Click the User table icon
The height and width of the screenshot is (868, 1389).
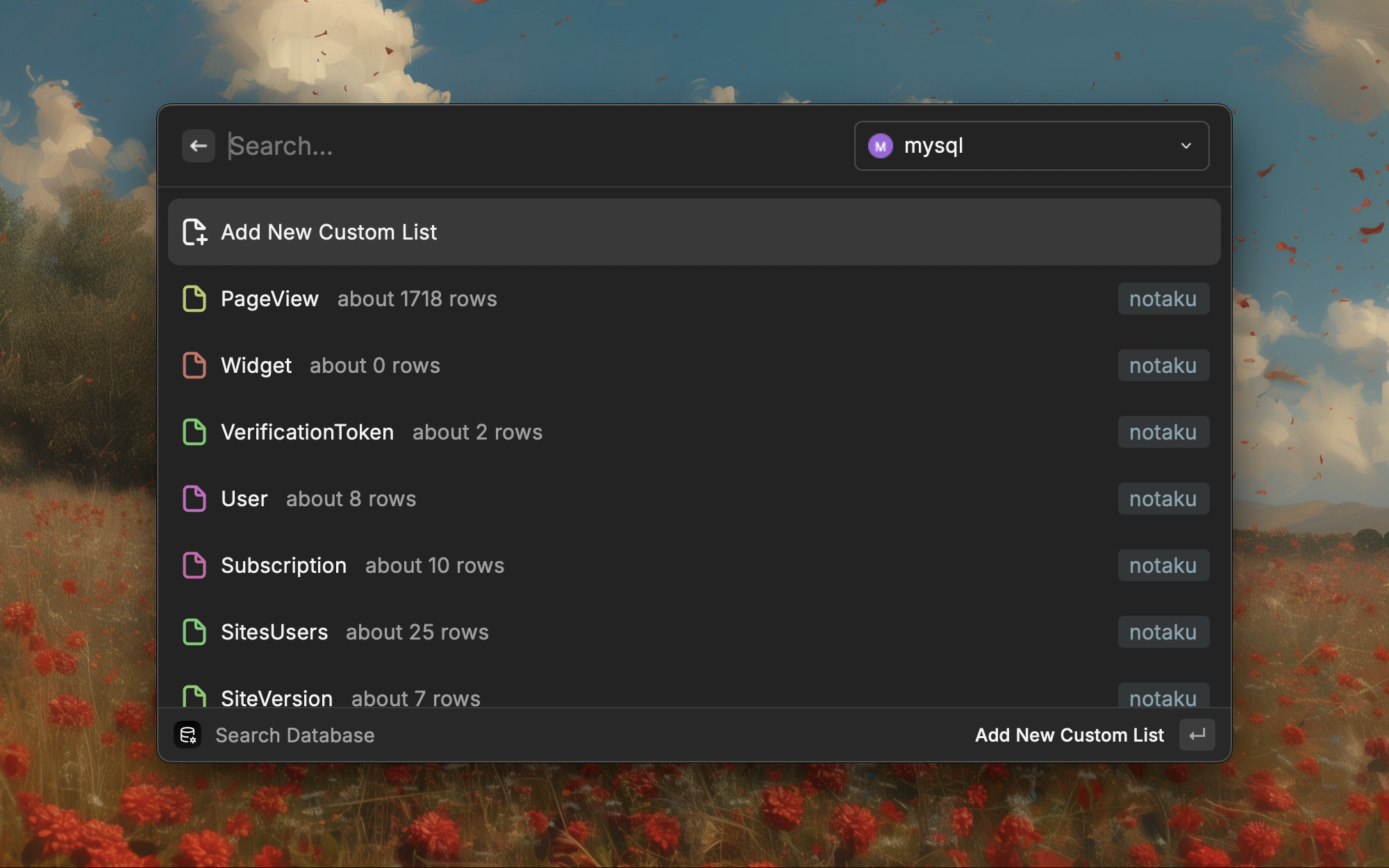(193, 498)
